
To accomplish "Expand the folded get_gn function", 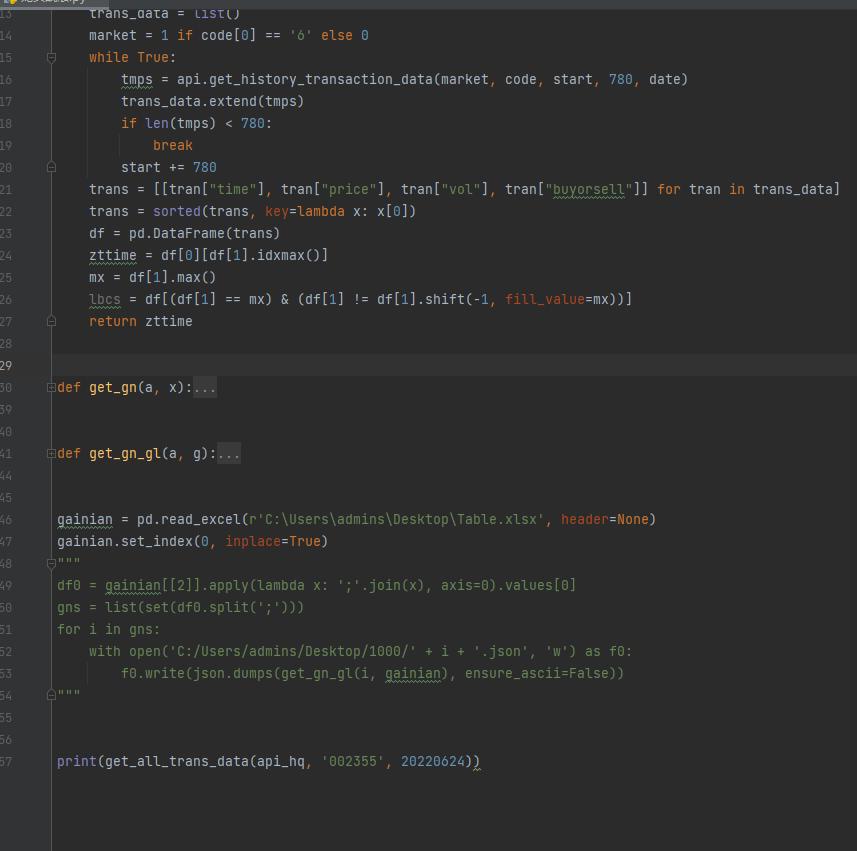I will coord(51,388).
